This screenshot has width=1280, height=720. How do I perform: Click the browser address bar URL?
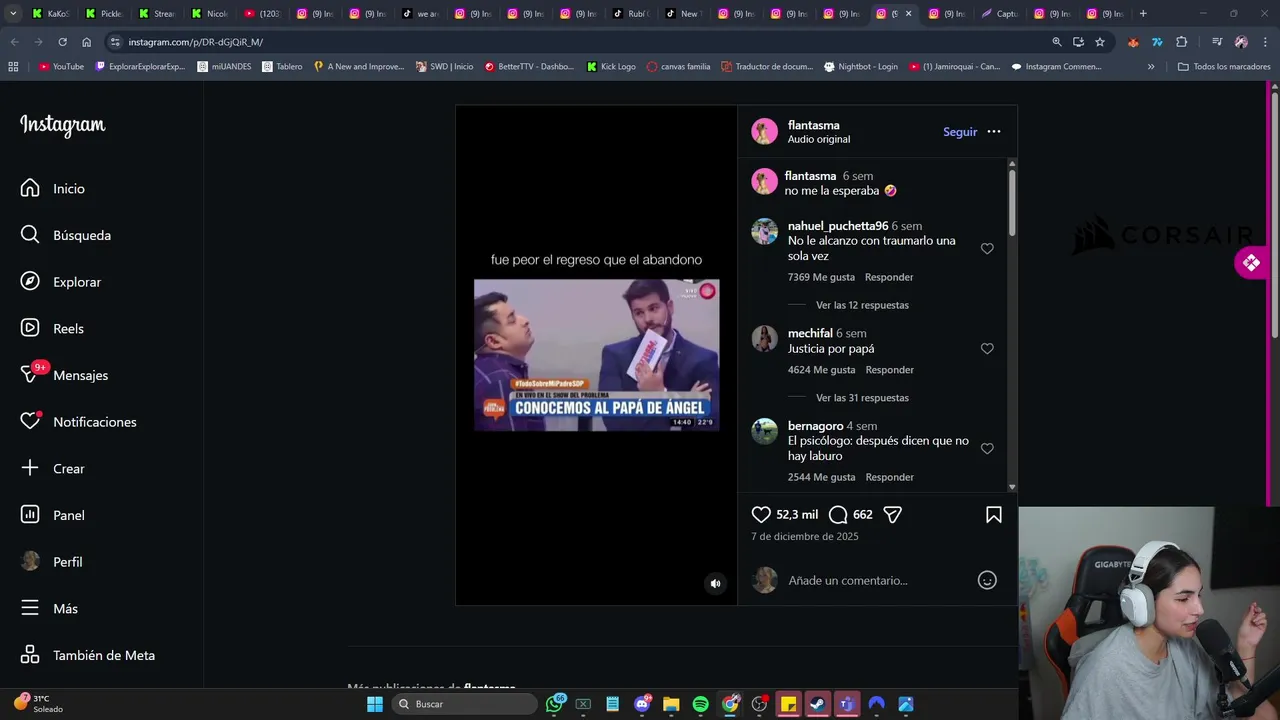coord(196,42)
